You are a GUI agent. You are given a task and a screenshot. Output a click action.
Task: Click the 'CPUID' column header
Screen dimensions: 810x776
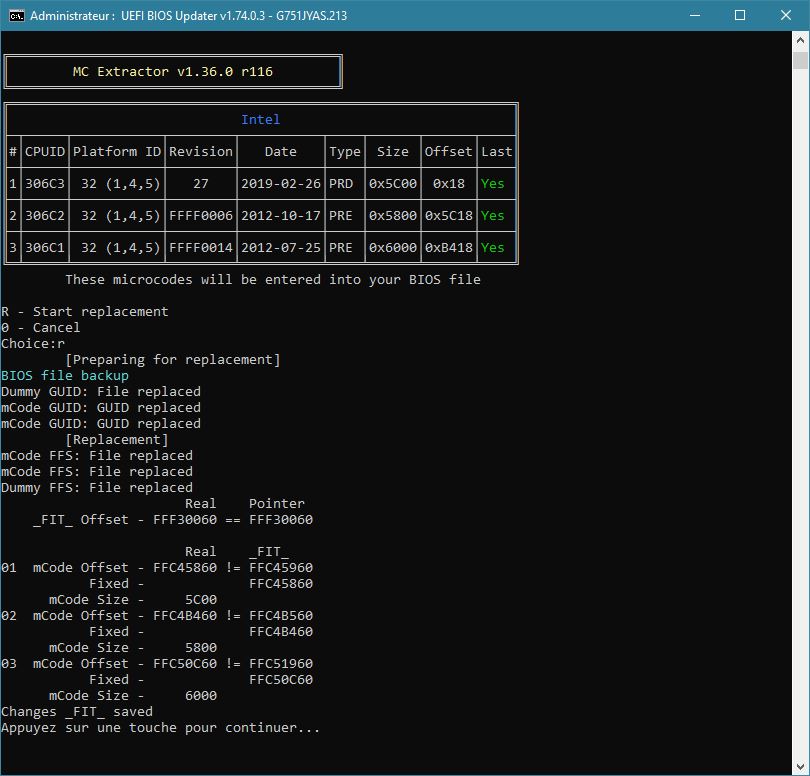pyautogui.click(x=45, y=151)
